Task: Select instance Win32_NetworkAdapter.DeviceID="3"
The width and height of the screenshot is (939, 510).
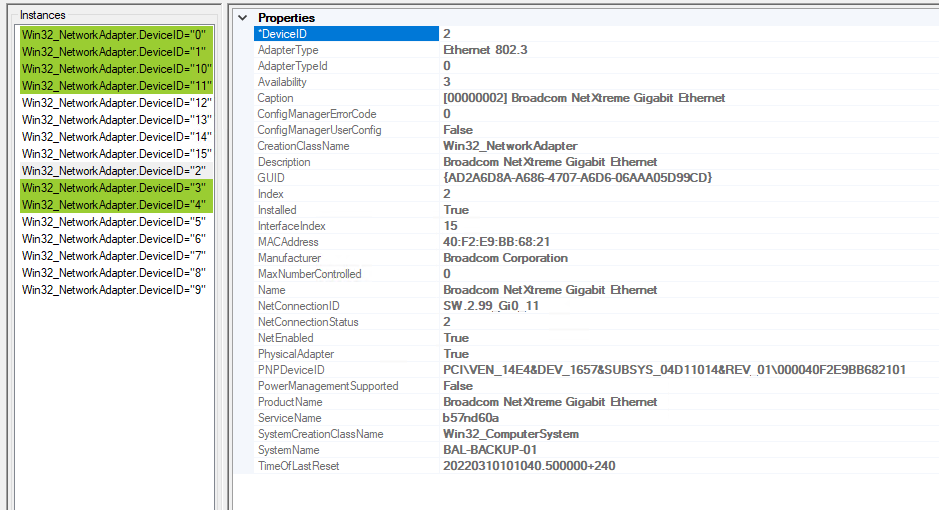Action: [114, 187]
